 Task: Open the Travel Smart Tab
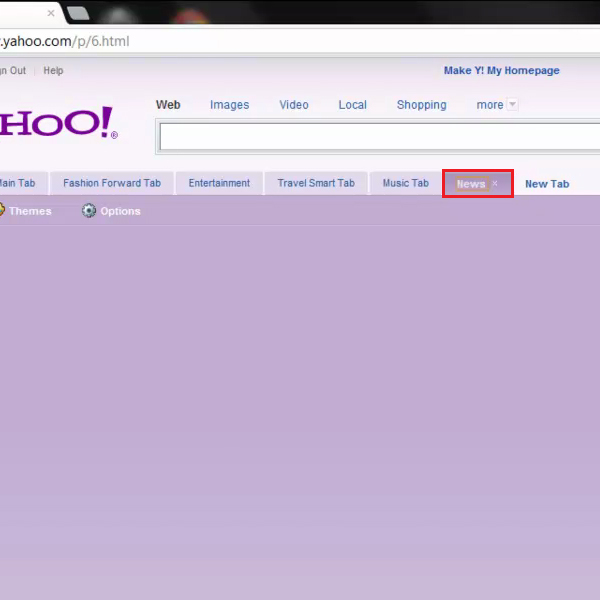(316, 183)
